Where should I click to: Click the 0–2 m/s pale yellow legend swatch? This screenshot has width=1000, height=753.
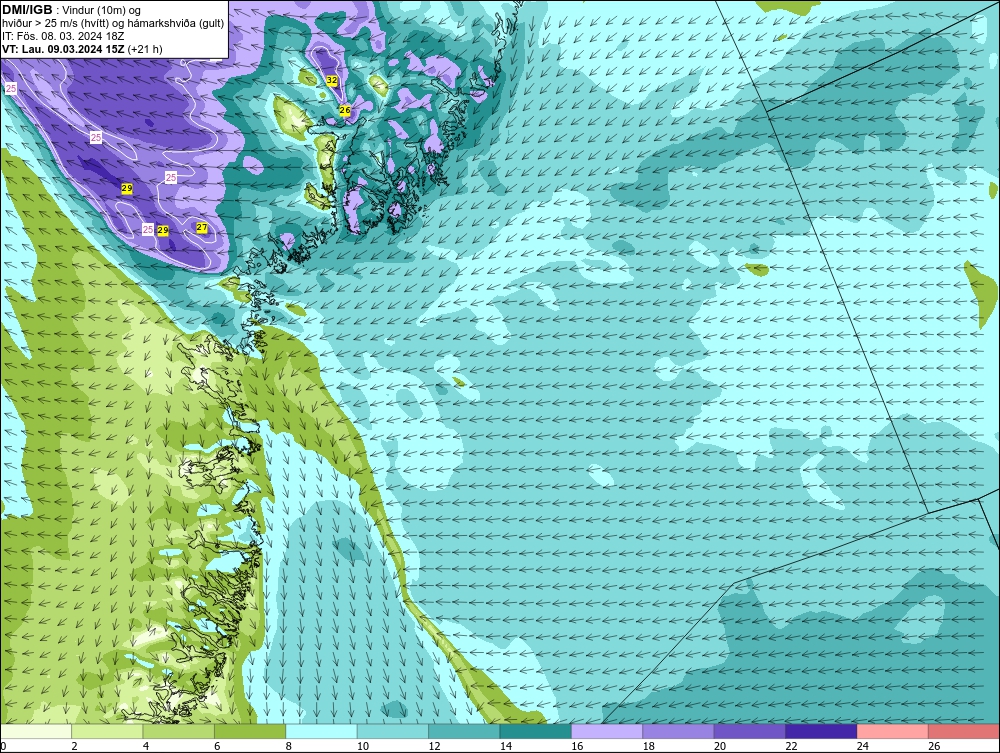[x=36, y=731]
